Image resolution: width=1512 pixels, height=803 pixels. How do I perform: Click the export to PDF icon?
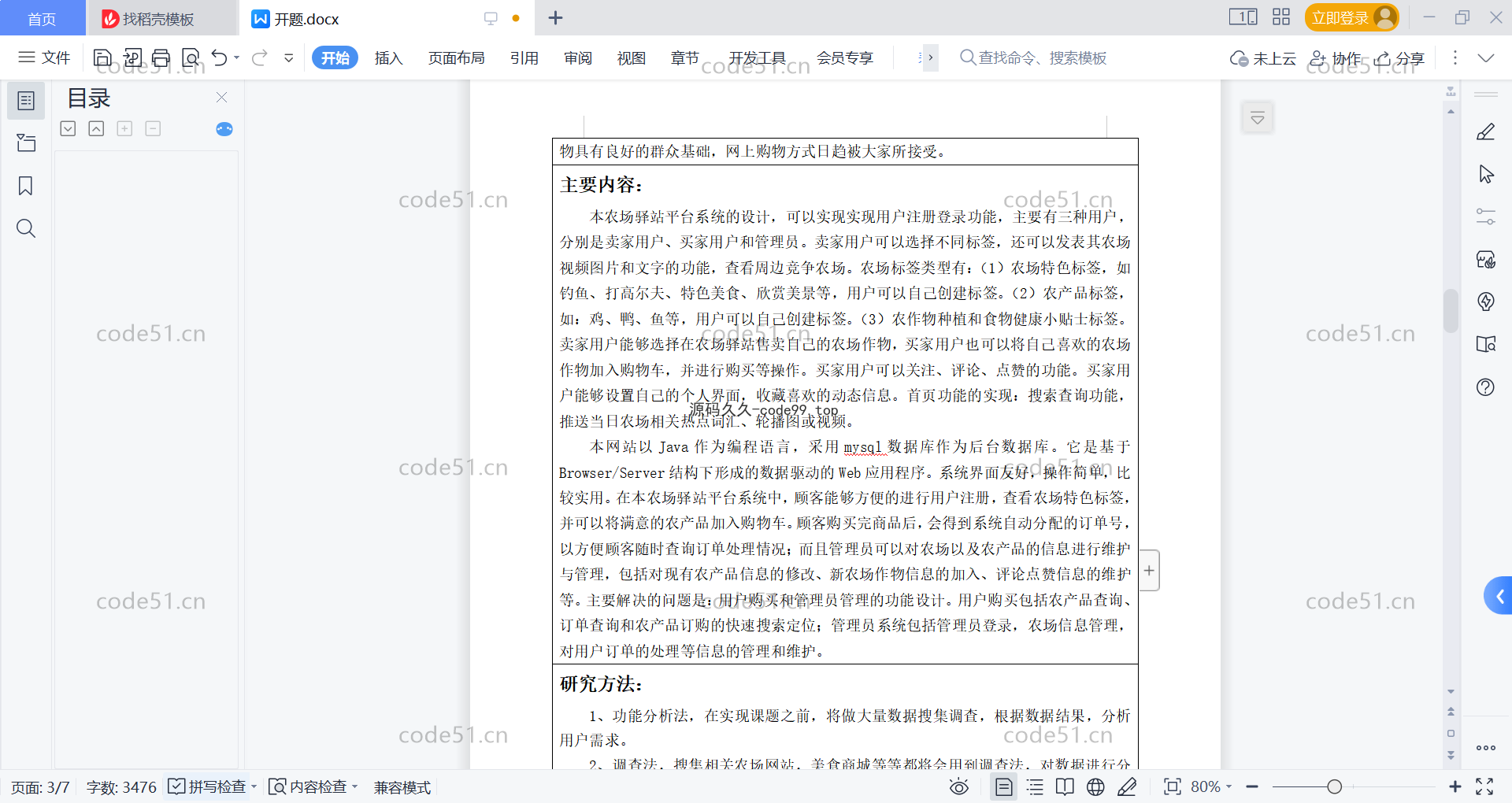tap(132, 57)
